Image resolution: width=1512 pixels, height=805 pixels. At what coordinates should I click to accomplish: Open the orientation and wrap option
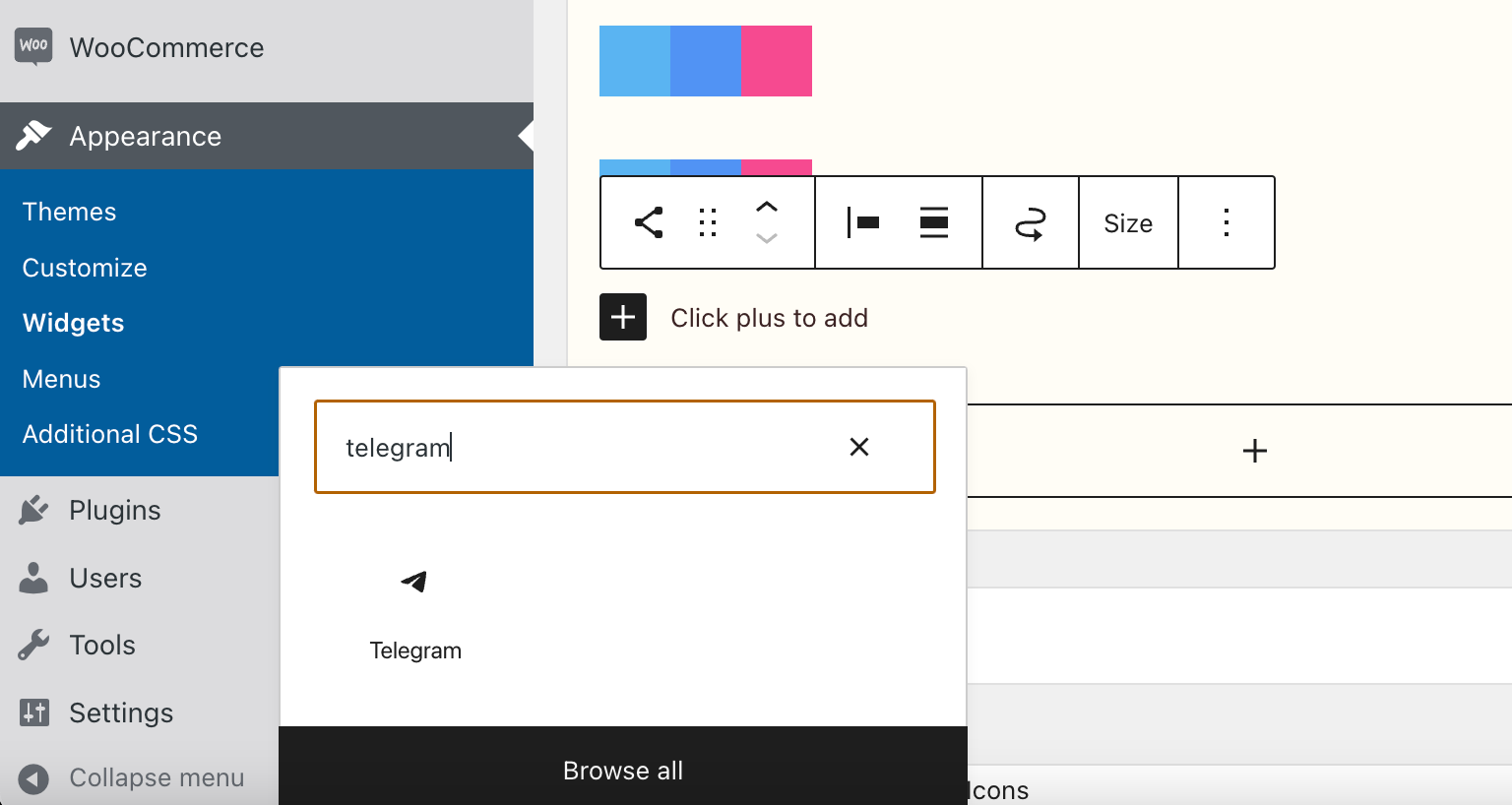click(x=1031, y=222)
